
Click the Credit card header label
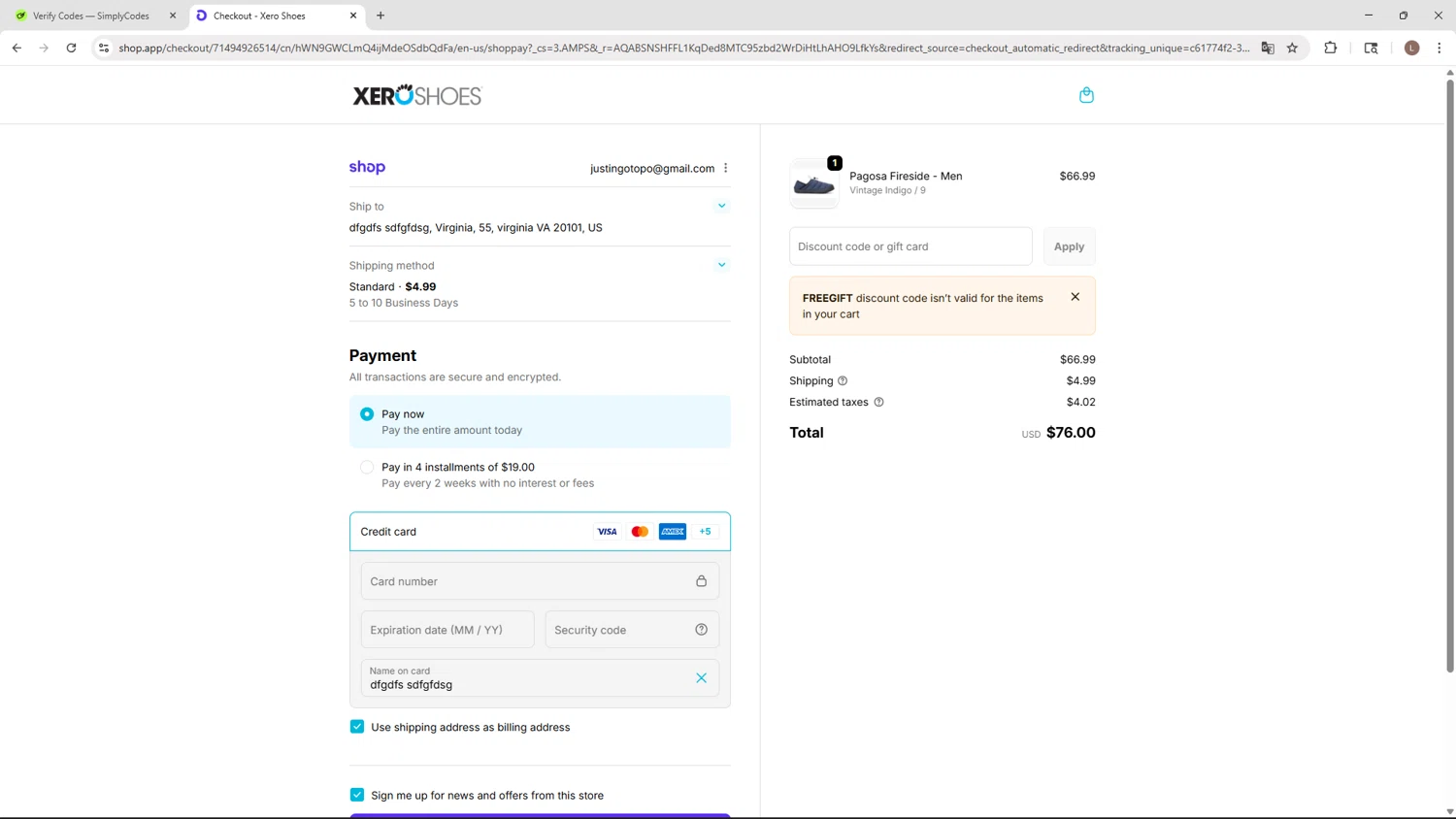pyautogui.click(x=388, y=532)
